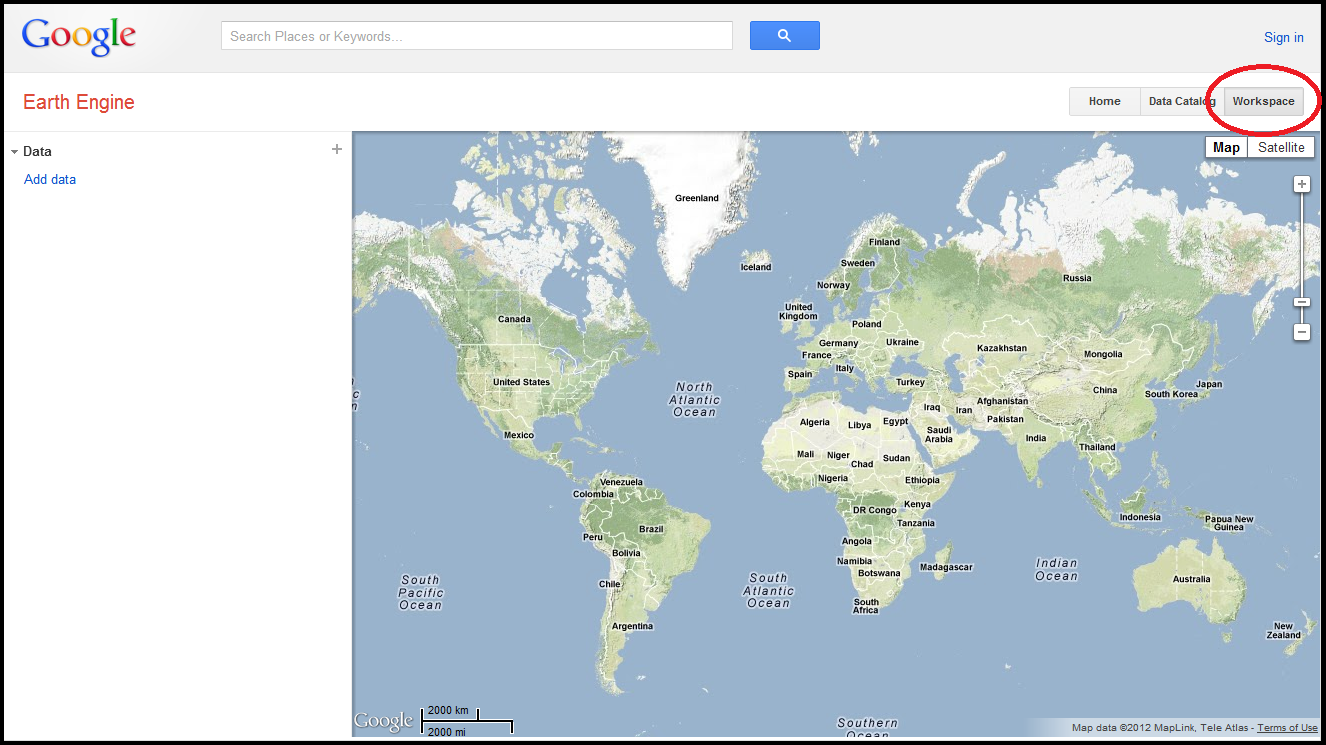
Task: Click the zoom slider handle
Action: click(1302, 302)
